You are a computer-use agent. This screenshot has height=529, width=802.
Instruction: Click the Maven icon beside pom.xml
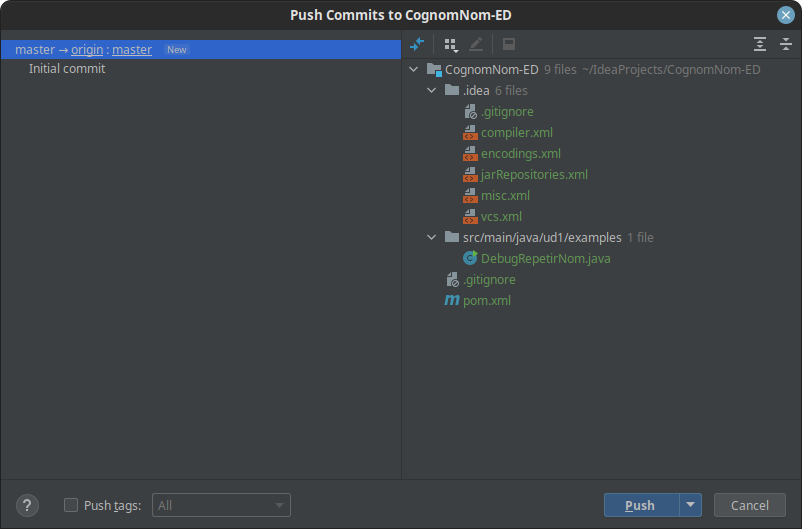pyautogui.click(x=452, y=300)
